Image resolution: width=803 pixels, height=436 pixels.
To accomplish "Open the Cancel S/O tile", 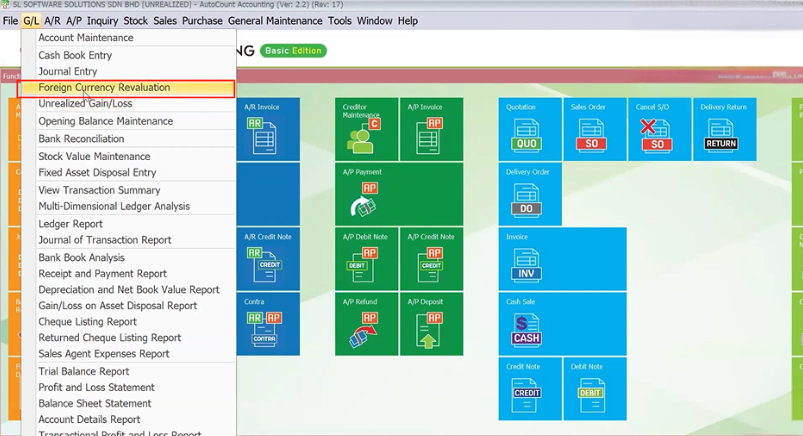I will (660, 129).
